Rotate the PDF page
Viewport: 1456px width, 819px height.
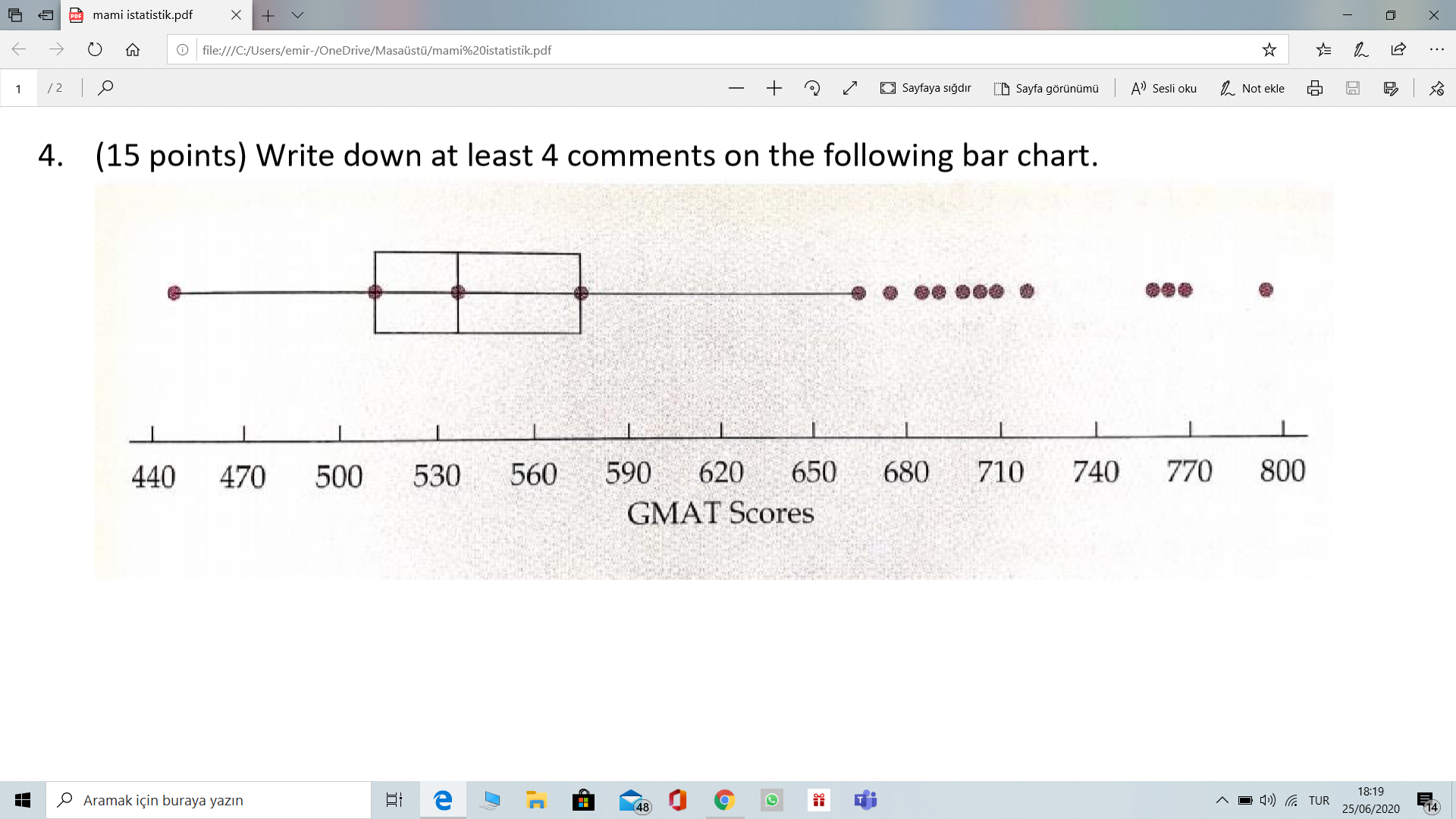point(811,88)
